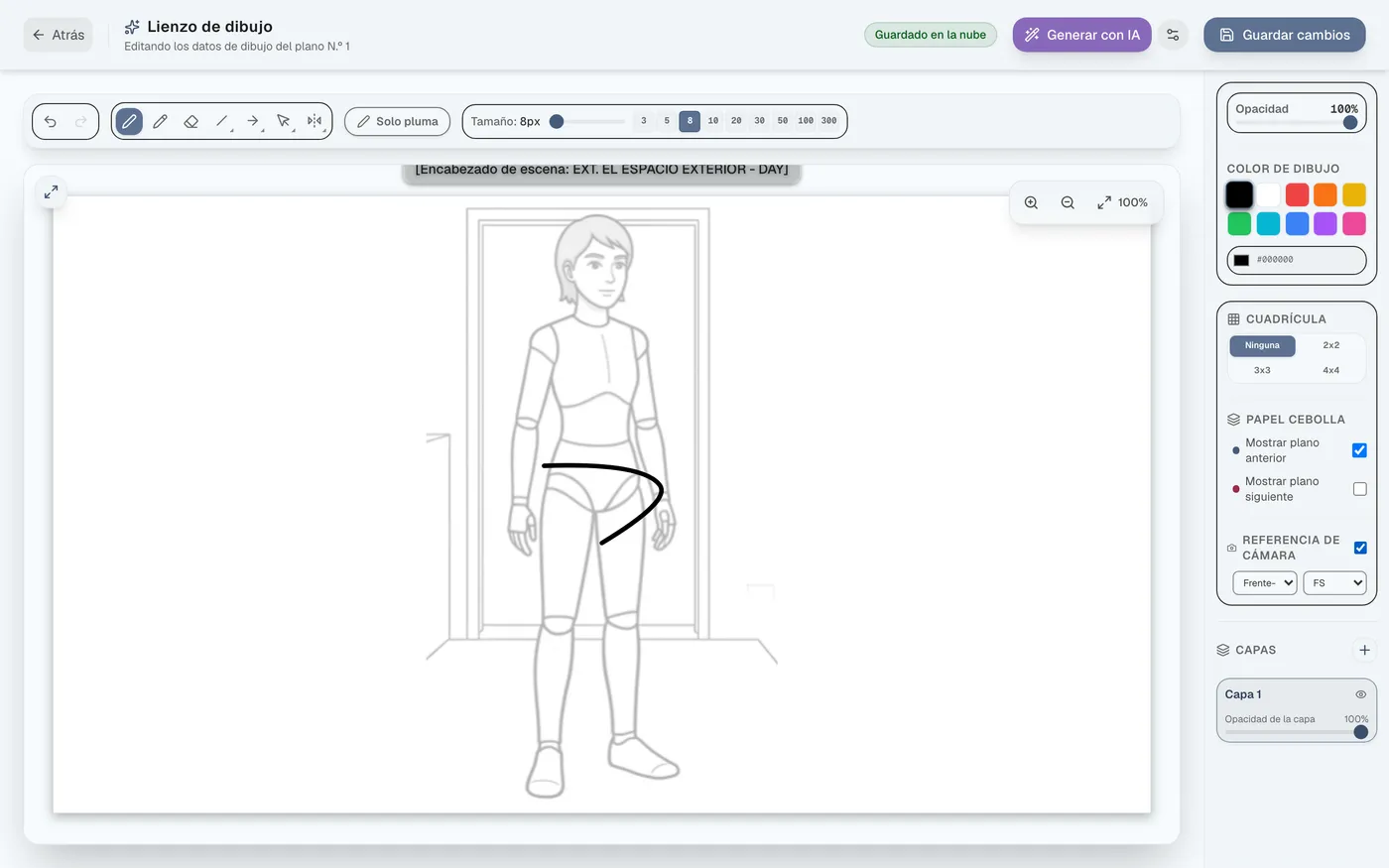Click the Opacidad slider handle
This screenshot has height=868, width=1389.
(1350, 123)
